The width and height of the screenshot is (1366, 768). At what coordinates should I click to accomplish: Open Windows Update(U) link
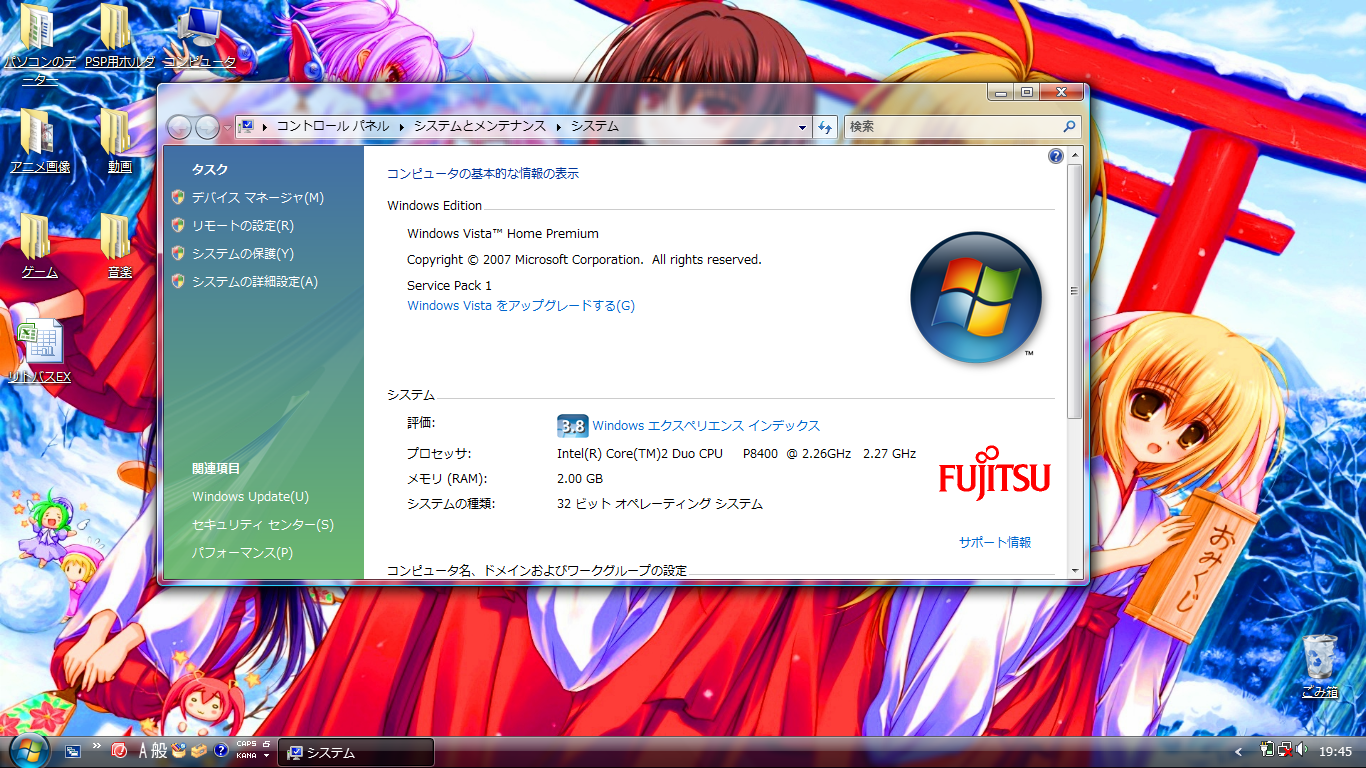point(251,497)
